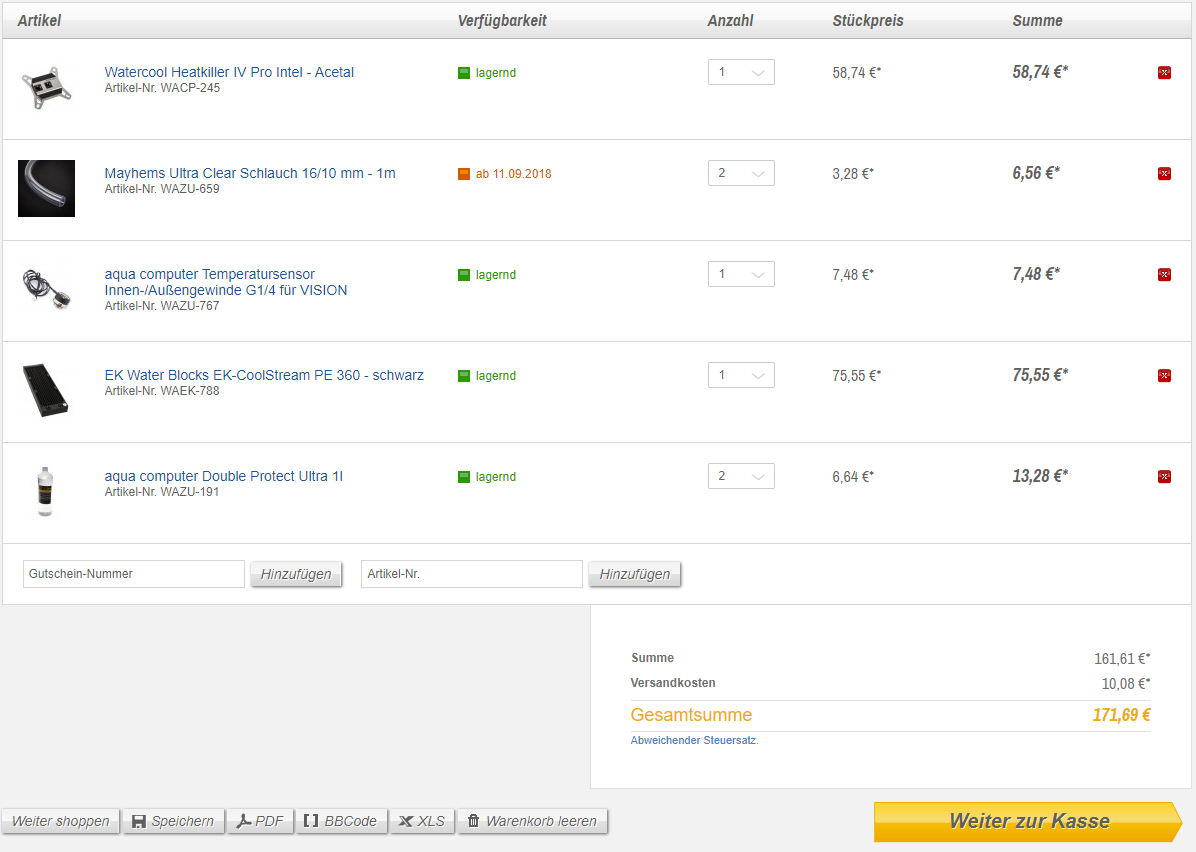Export cart as XLS
1196x852 pixels.
click(423, 821)
